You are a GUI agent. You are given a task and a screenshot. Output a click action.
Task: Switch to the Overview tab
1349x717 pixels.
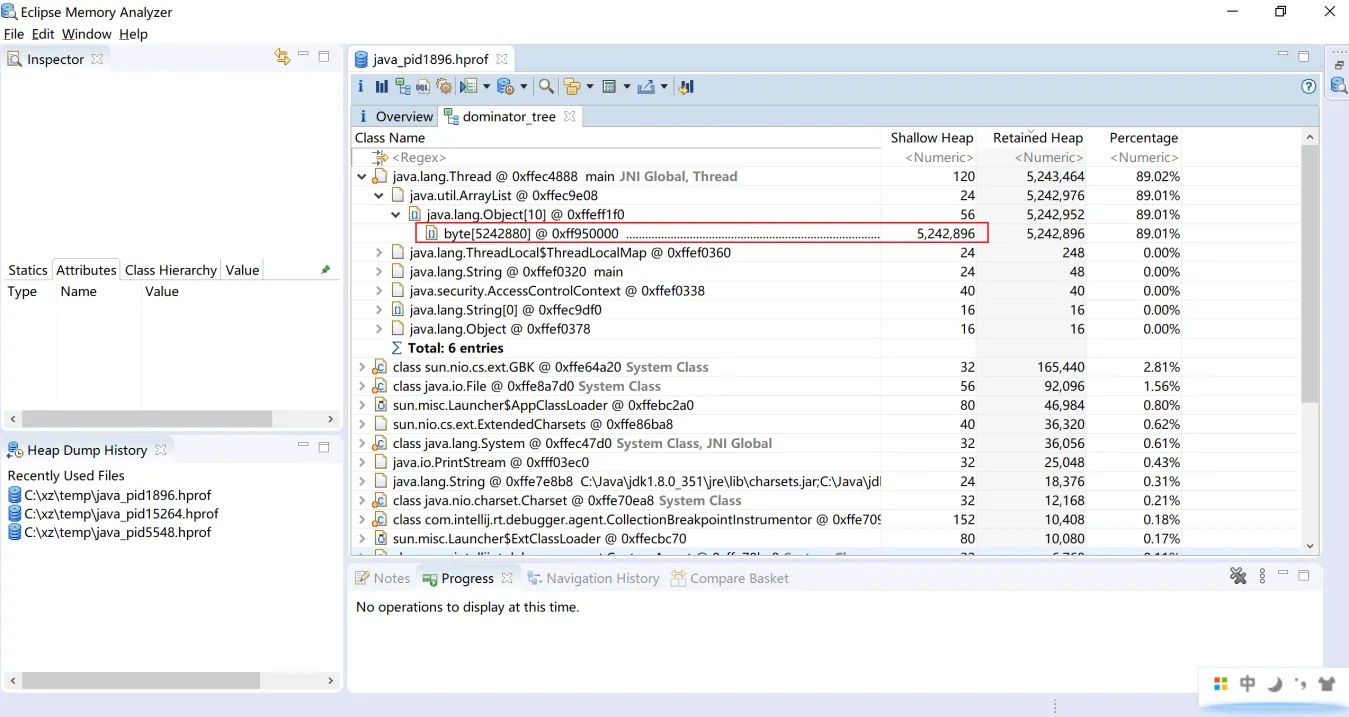click(x=396, y=116)
